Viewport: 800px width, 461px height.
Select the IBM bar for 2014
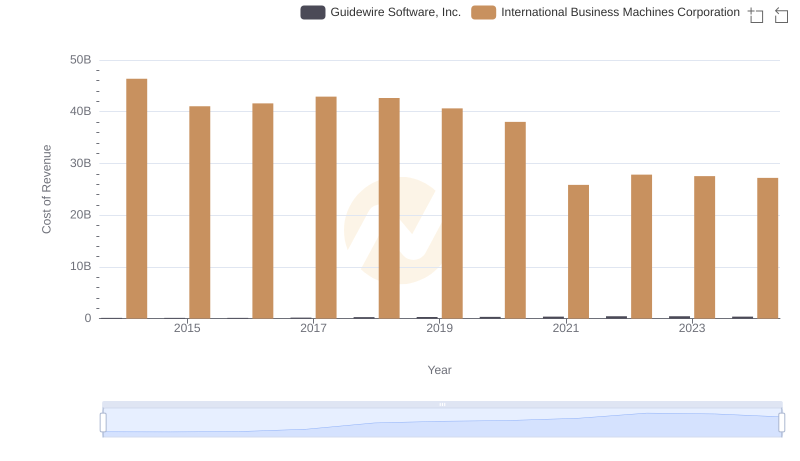(x=137, y=198)
